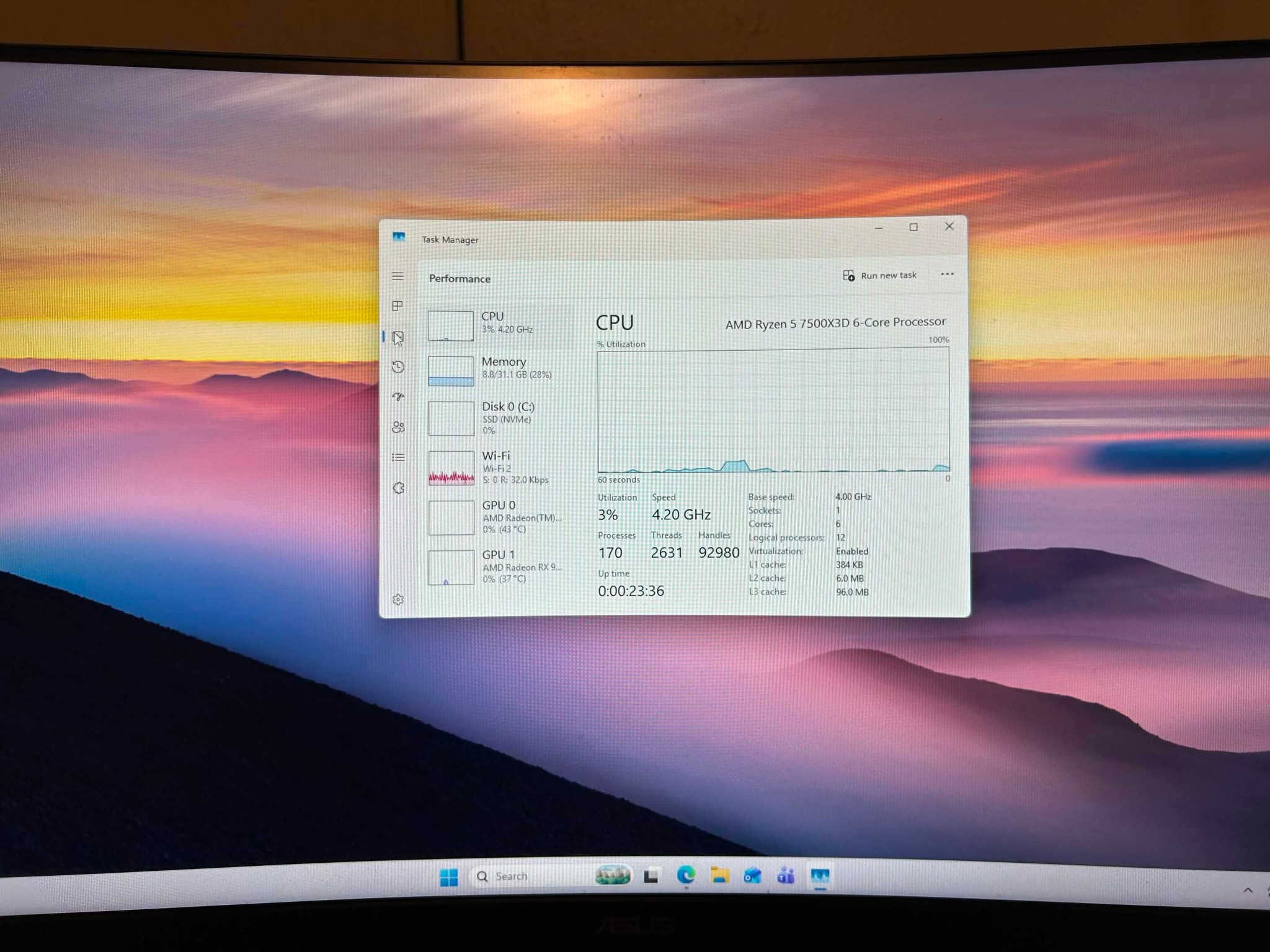Screen dimensions: 1270x952
Task: Open the Services page puzzle icon
Action: pyautogui.click(x=399, y=488)
